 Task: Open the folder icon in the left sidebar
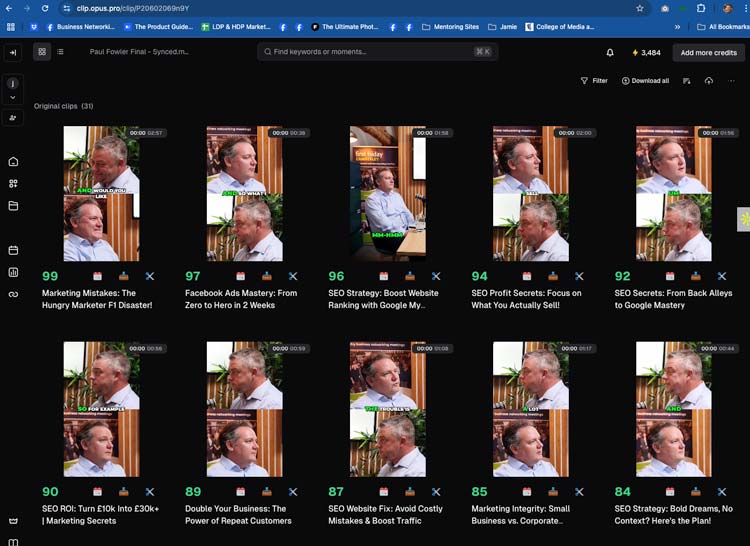tap(13, 206)
